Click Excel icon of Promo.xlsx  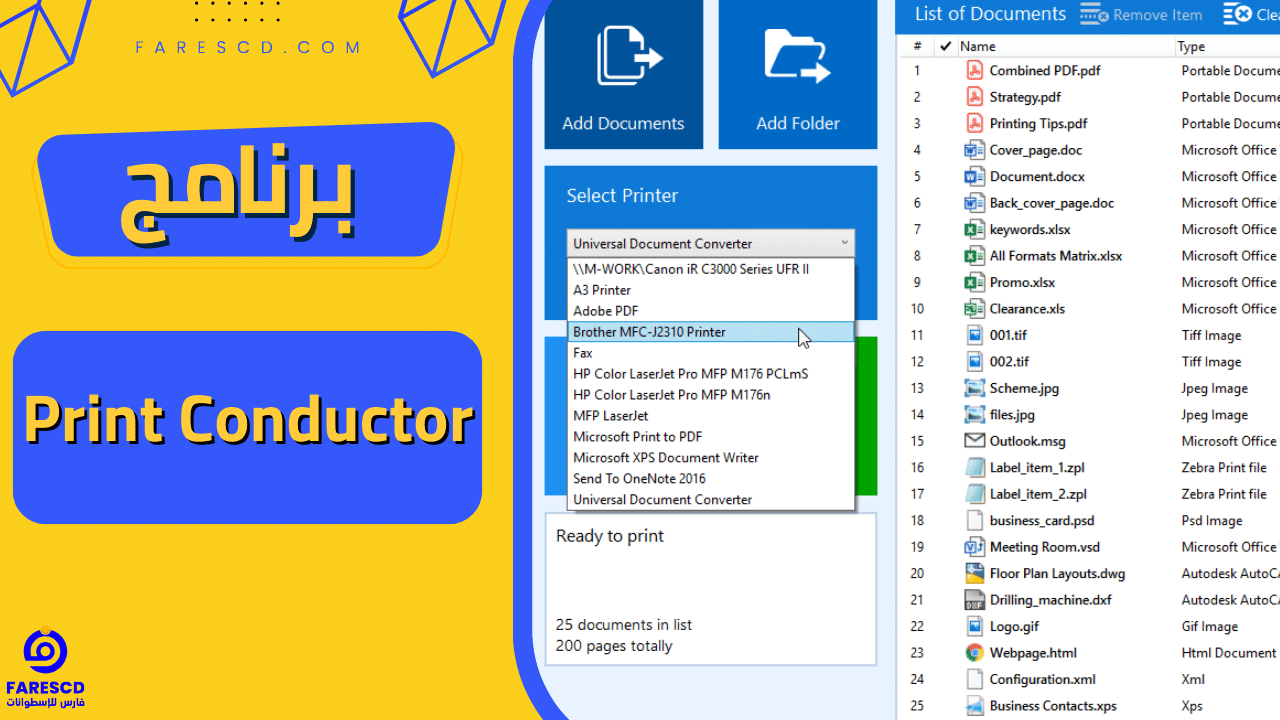point(975,283)
